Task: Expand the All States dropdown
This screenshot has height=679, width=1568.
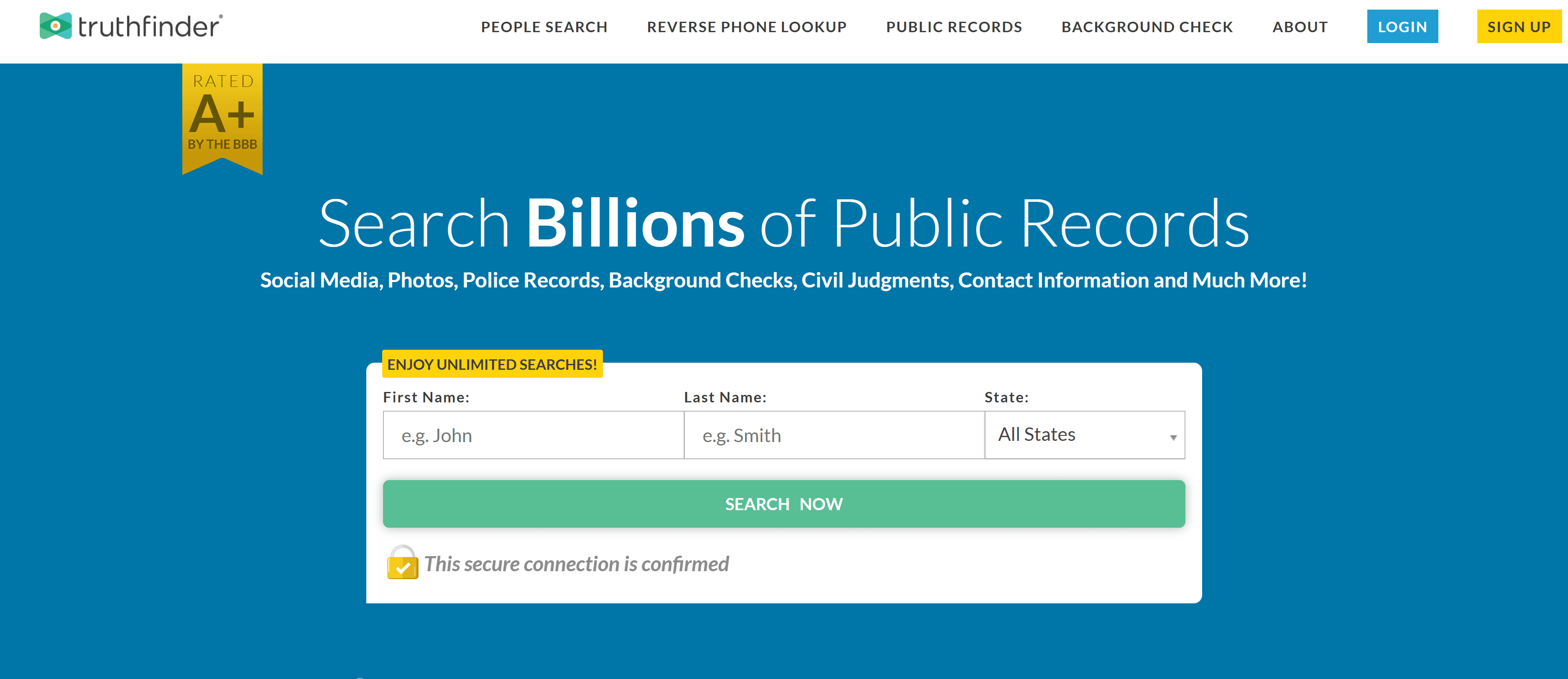Action: (x=1085, y=435)
